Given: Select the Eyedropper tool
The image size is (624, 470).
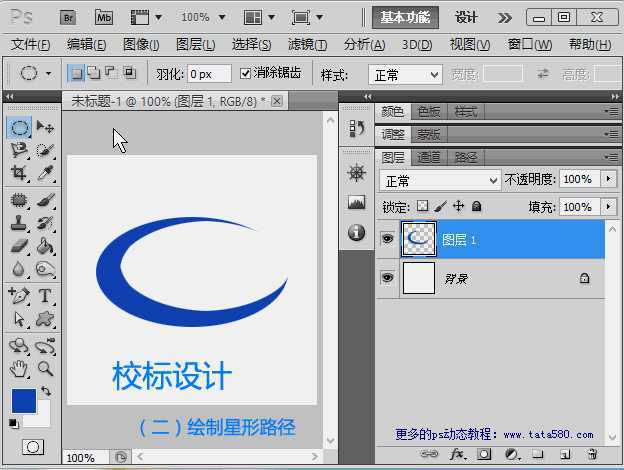Looking at the screenshot, I should pyautogui.click(x=45, y=173).
